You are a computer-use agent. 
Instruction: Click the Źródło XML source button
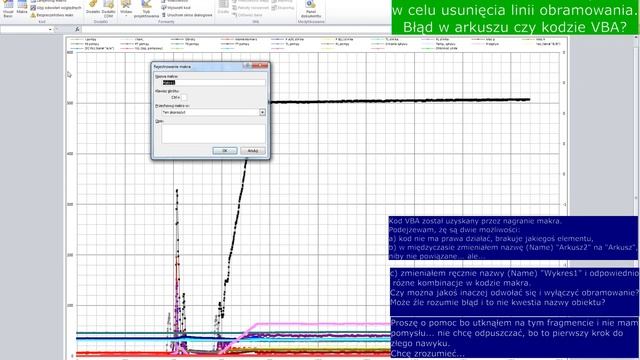point(223,8)
